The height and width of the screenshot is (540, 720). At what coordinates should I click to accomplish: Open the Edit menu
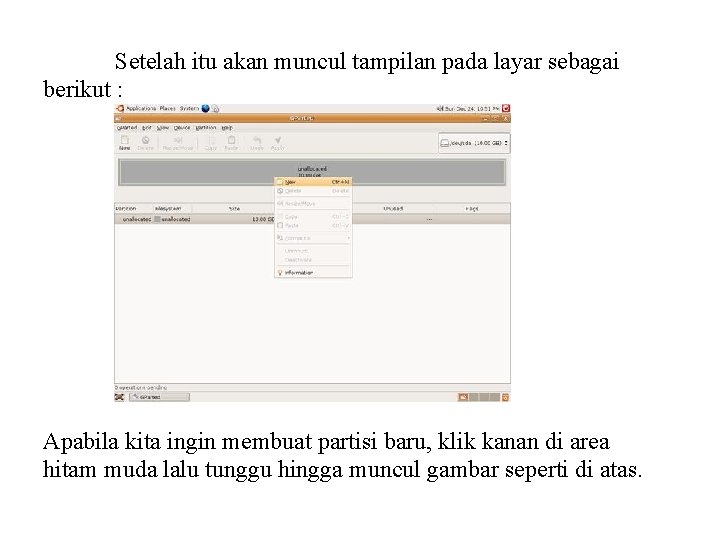click(146, 128)
